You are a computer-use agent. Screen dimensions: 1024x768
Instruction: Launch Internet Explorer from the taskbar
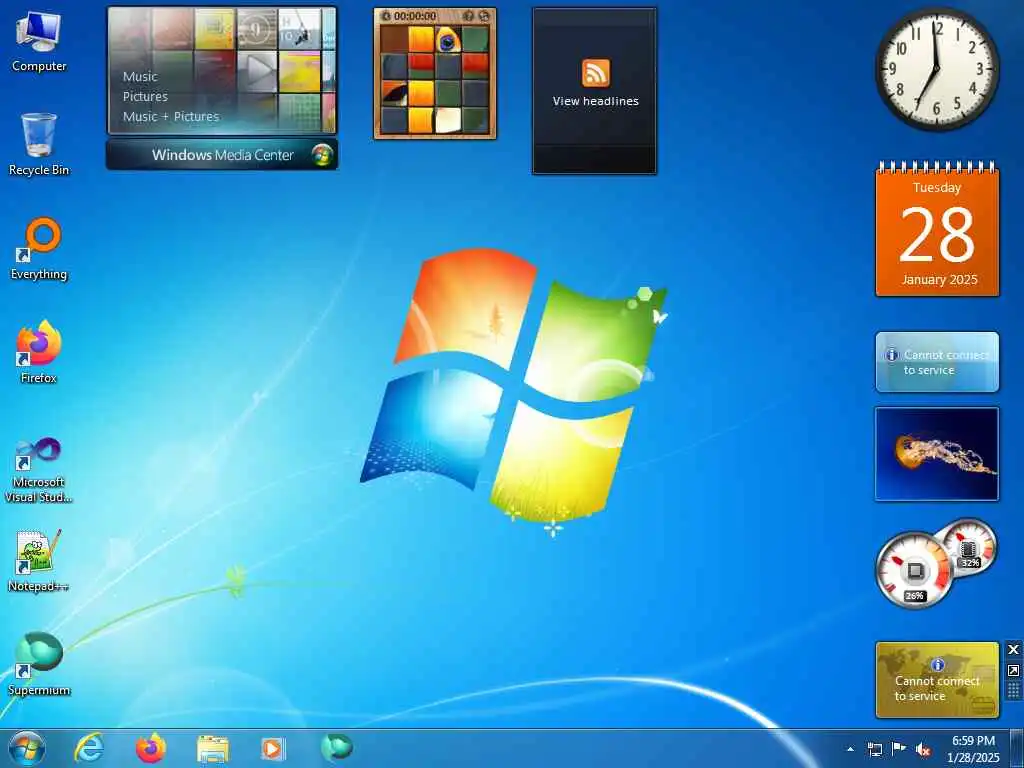(89, 748)
